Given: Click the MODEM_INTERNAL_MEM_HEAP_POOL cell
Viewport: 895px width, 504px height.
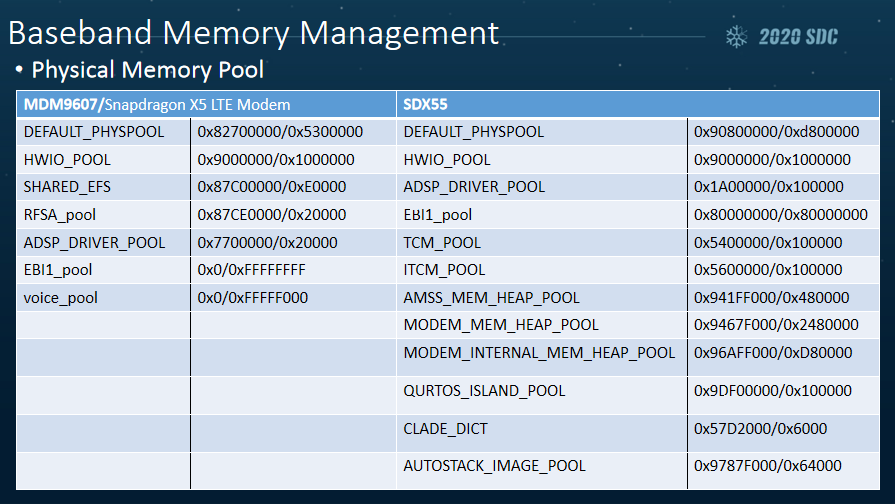Looking at the screenshot, I should (x=539, y=353).
